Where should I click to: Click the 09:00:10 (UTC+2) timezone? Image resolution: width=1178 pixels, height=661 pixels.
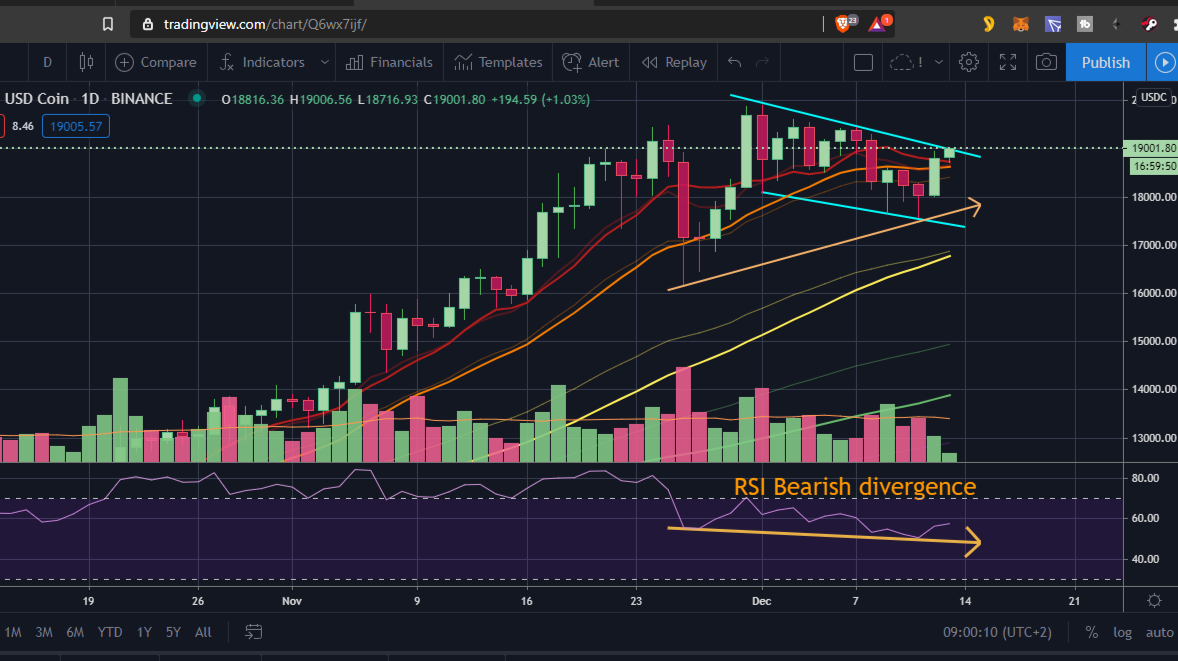coord(997,632)
